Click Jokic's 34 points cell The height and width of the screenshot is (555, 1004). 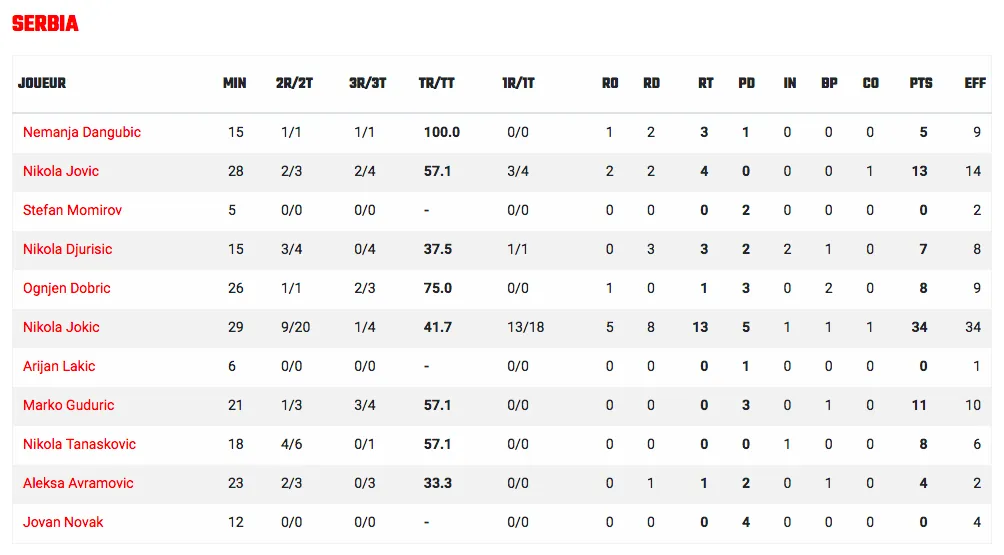click(919, 328)
